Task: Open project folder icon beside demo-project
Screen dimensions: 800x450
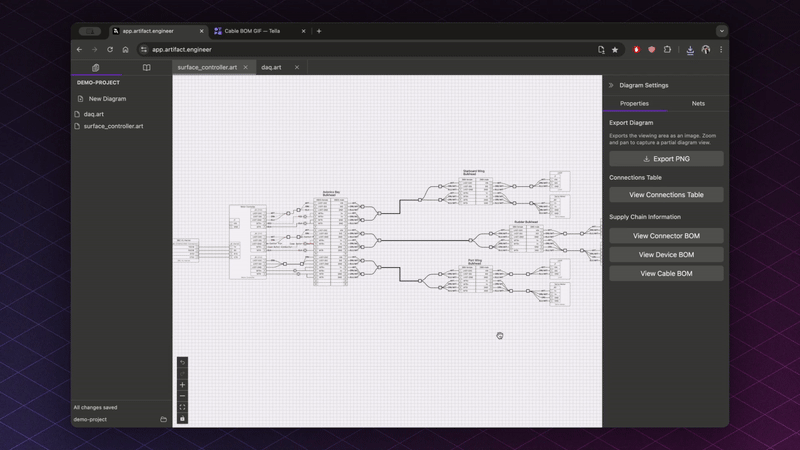Action: click(163, 419)
